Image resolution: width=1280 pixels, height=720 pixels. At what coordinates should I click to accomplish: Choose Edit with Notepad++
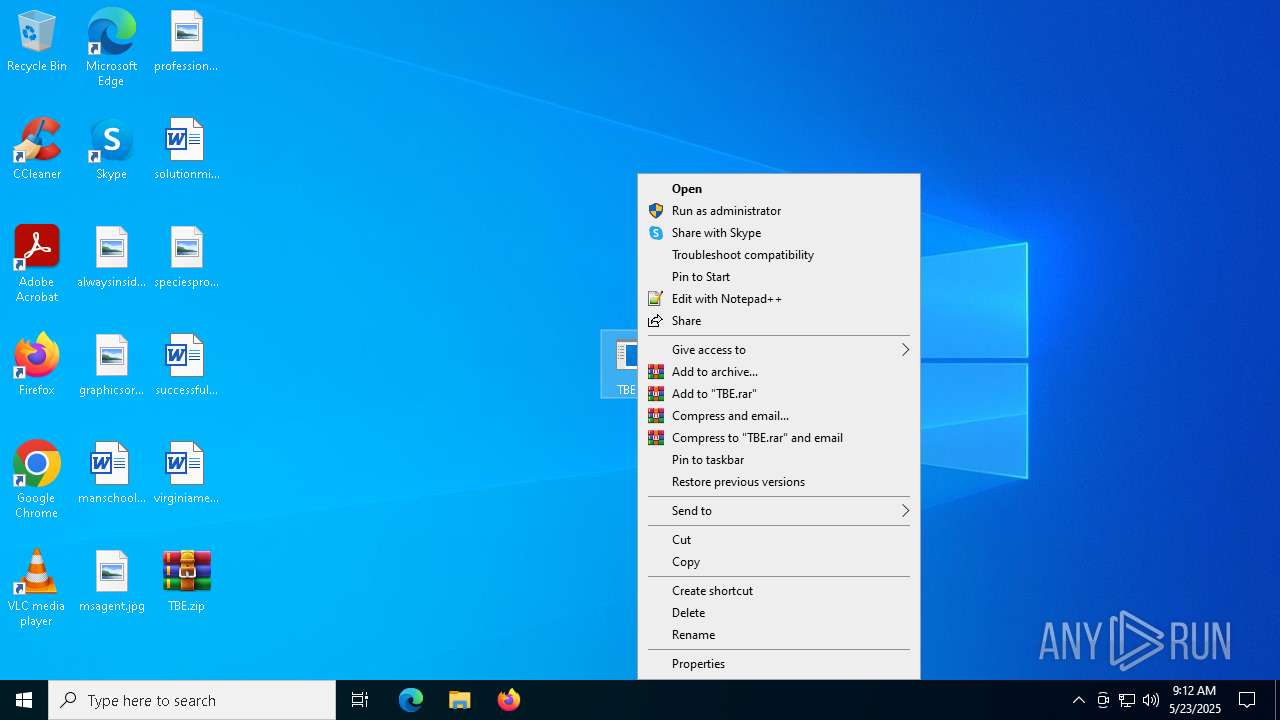point(779,299)
